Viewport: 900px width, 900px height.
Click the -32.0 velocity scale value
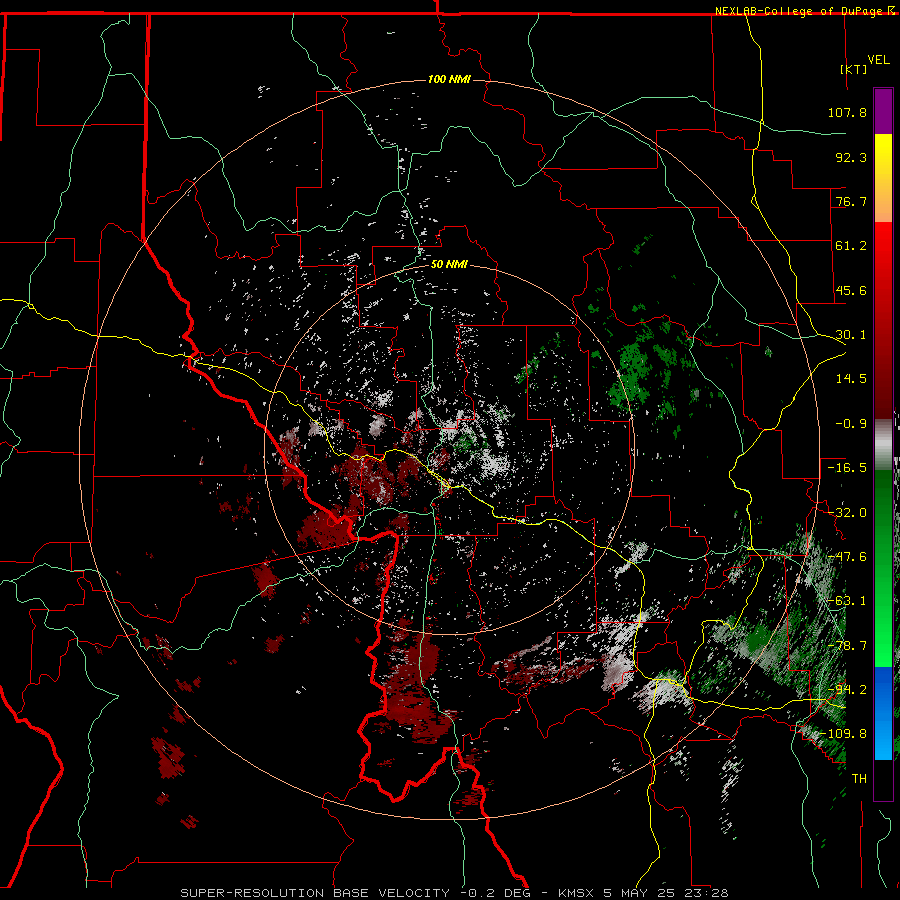point(847,513)
